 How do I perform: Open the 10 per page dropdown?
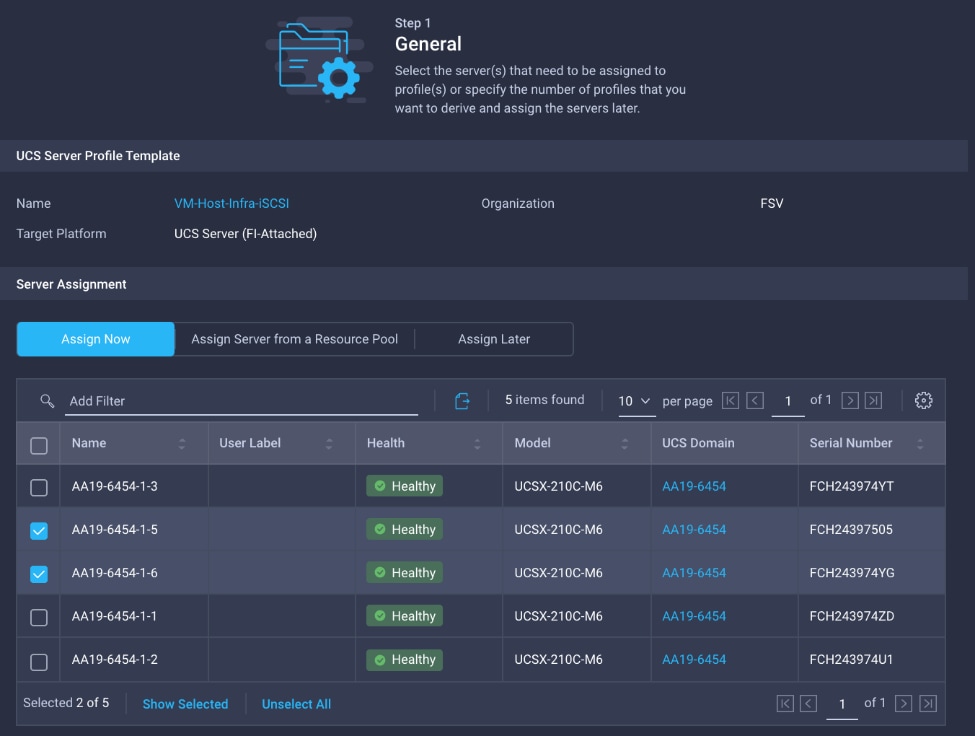point(635,402)
